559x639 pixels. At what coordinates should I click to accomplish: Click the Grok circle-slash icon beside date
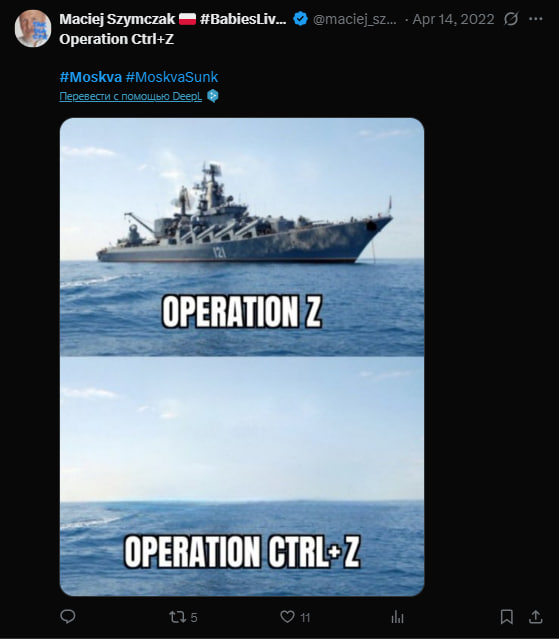click(x=511, y=19)
